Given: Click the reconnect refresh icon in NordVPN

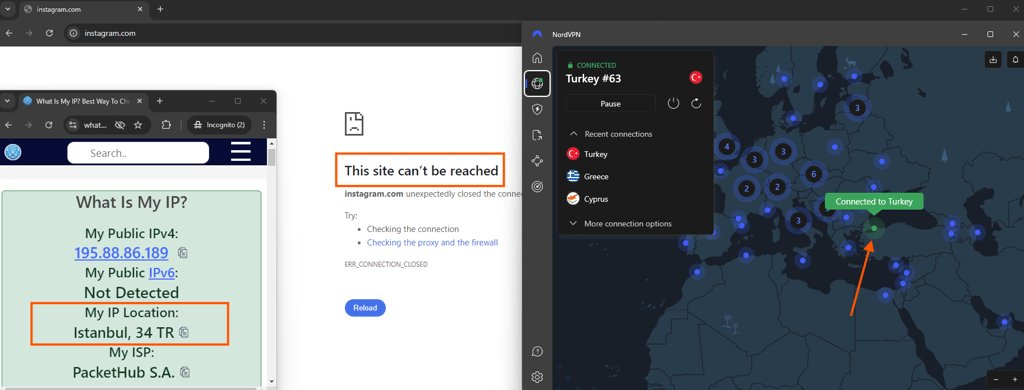Looking at the screenshot, I should click(696, 103).
